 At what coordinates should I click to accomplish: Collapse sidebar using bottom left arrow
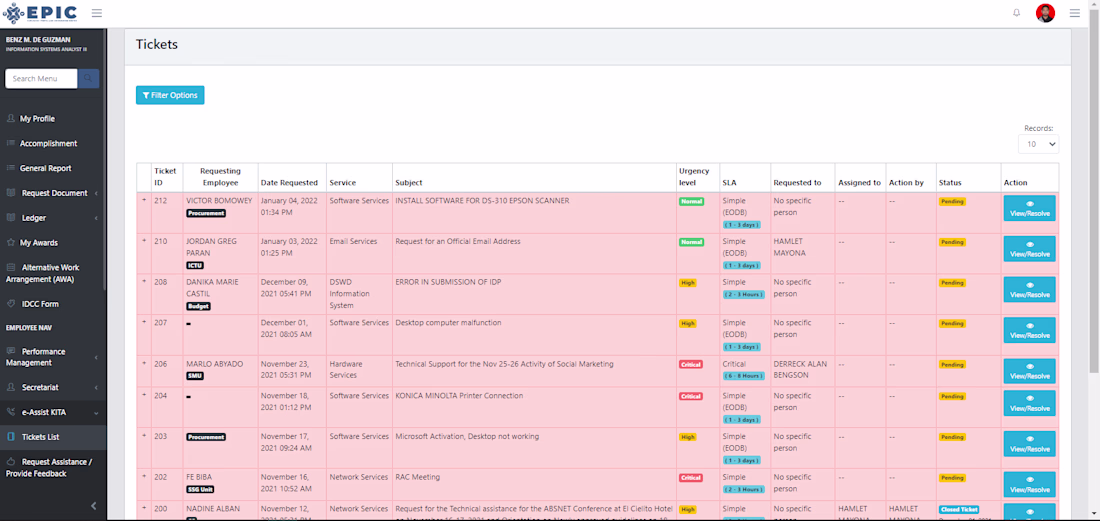[93, 506]
